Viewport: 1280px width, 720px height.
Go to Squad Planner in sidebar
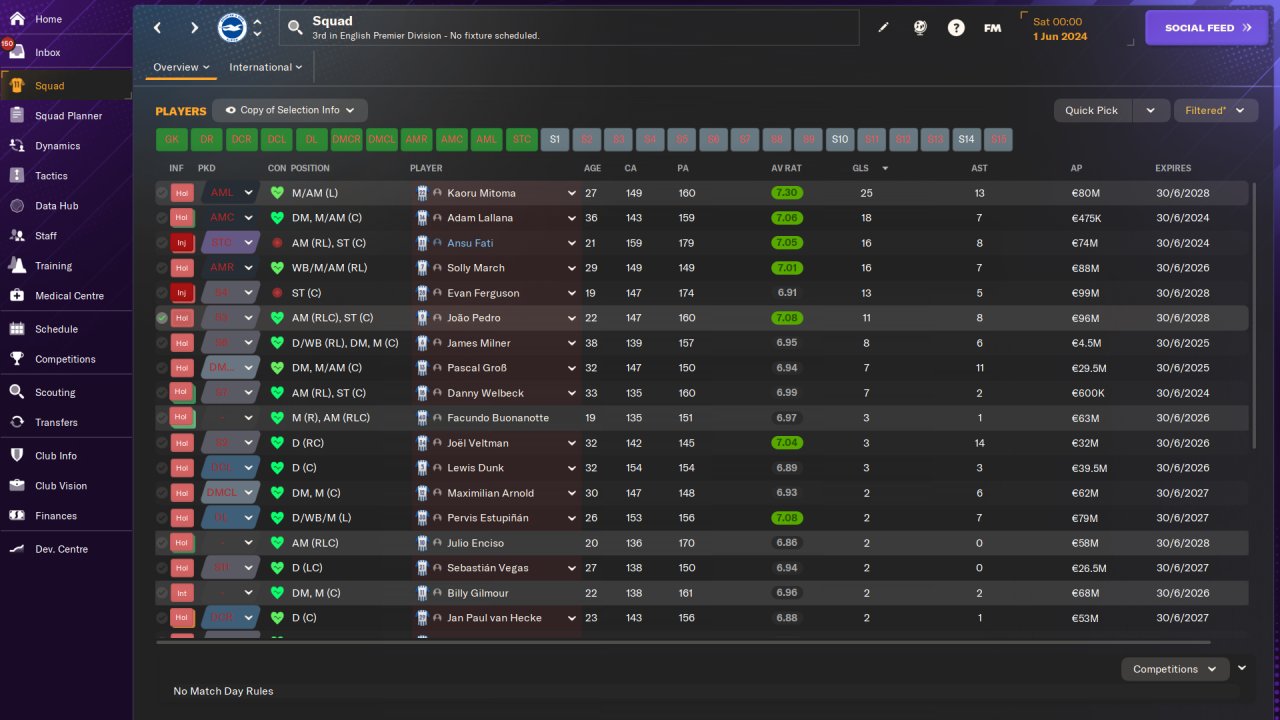pos(66,116)
